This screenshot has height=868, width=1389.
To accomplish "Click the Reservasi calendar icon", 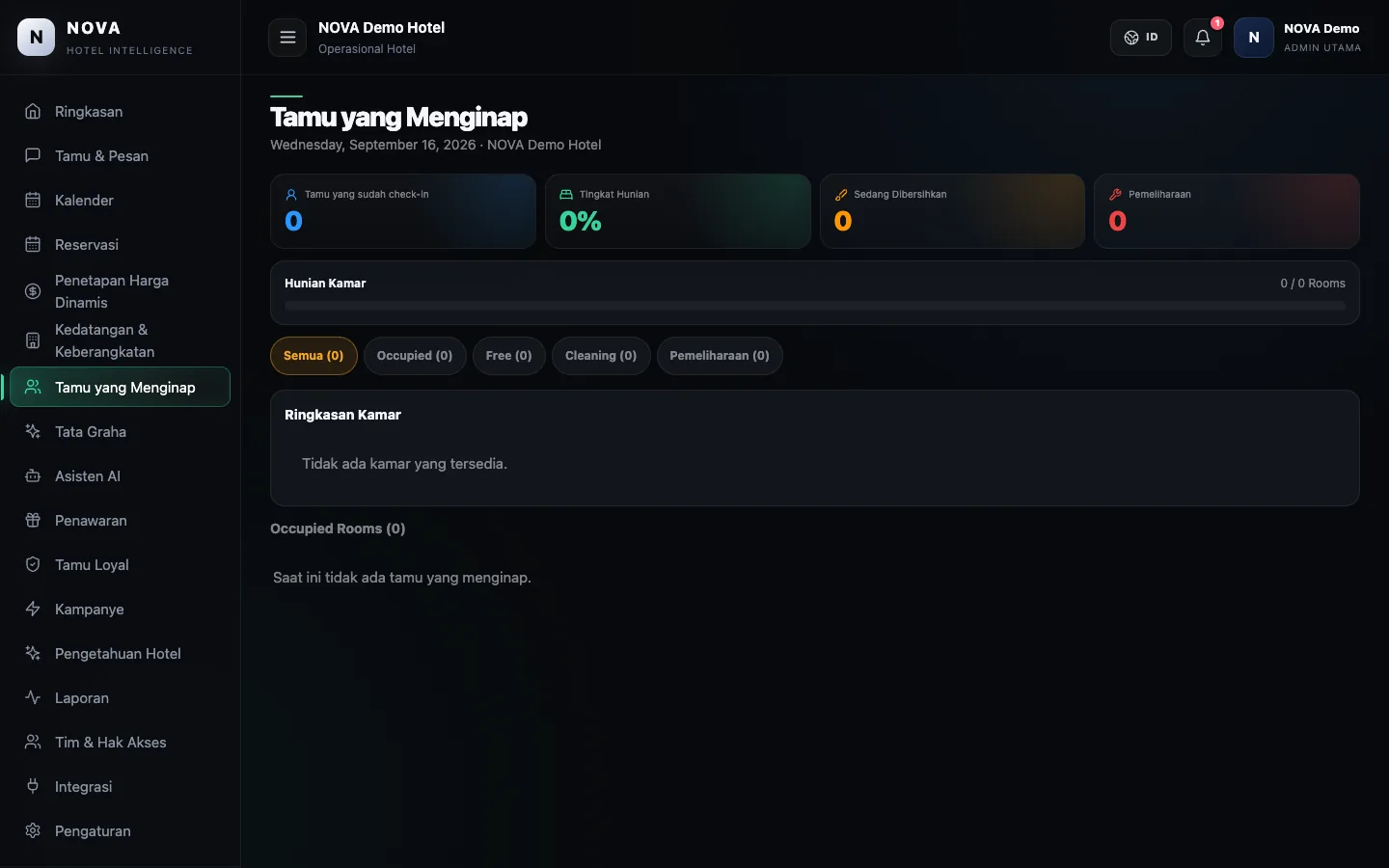I will pos(33,244).
